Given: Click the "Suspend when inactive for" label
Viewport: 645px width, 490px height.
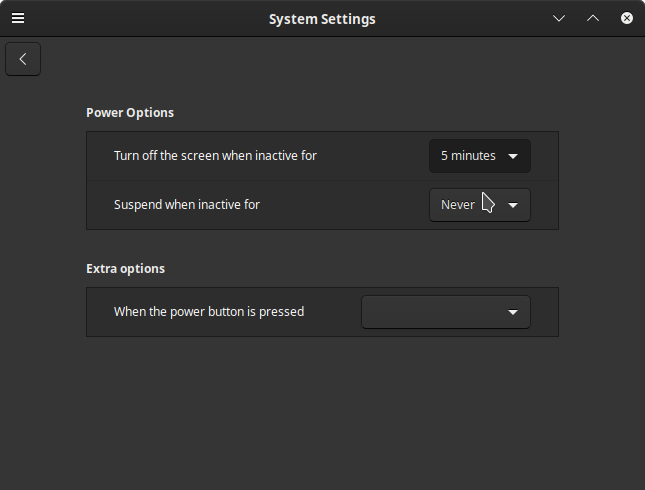Looking at the screenshot, I should click(x=187, y=205).
